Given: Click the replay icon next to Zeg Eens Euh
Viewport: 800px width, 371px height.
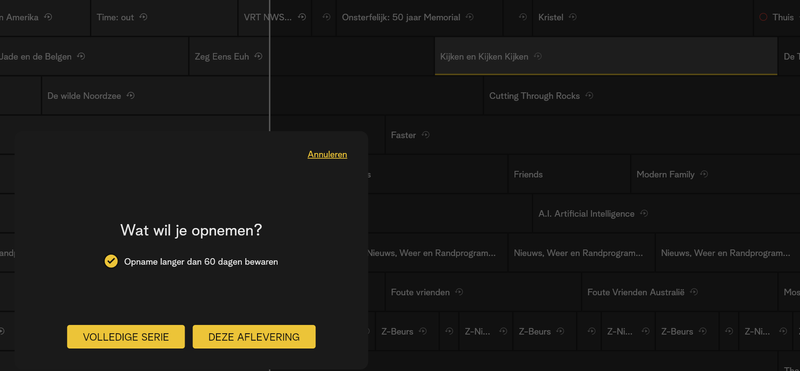Looking at the screenshot, I should click(x=259, y=56).
